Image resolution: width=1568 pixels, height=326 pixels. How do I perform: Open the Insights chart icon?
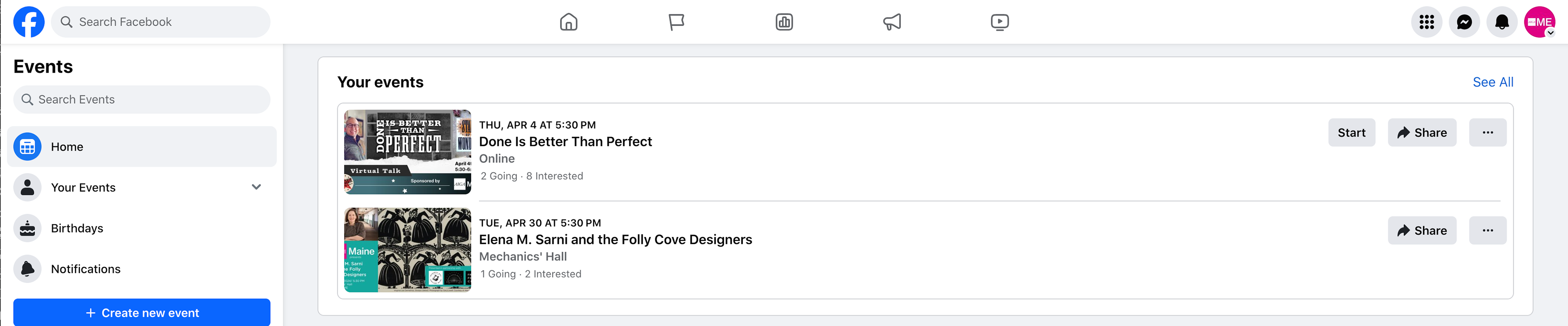pyautogui.click(x=784, y=22)
